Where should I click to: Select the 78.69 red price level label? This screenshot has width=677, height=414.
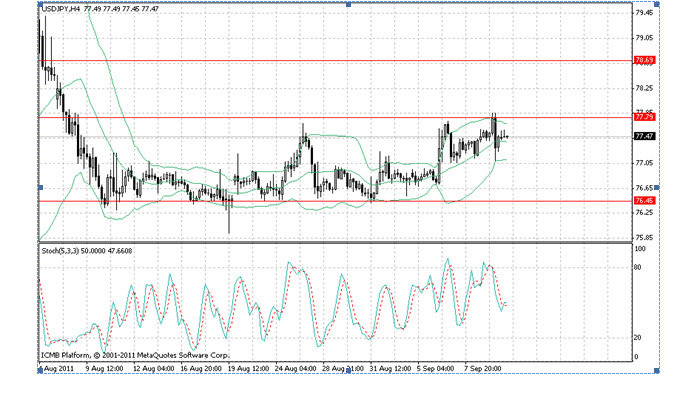tap(644, 60)
